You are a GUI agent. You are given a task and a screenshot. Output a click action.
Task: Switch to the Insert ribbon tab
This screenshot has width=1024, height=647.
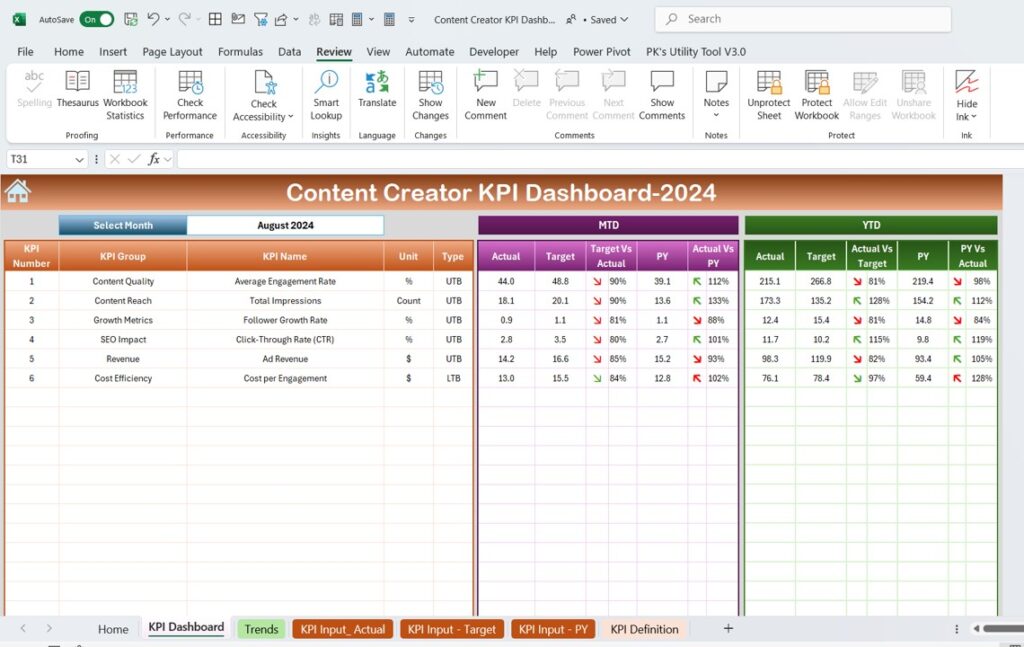click(113, 52)
